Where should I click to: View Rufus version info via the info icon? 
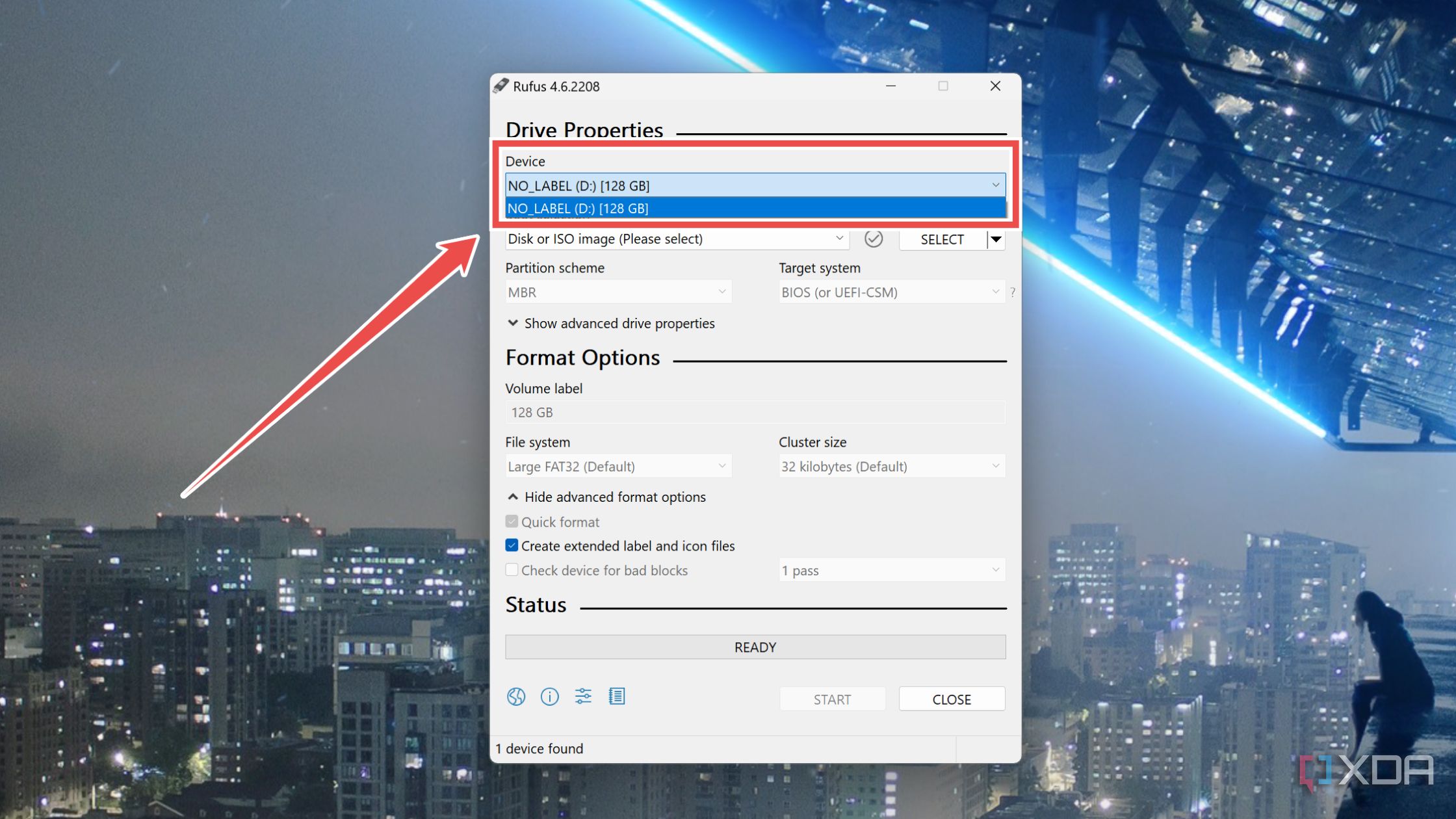tap(549, 696)
